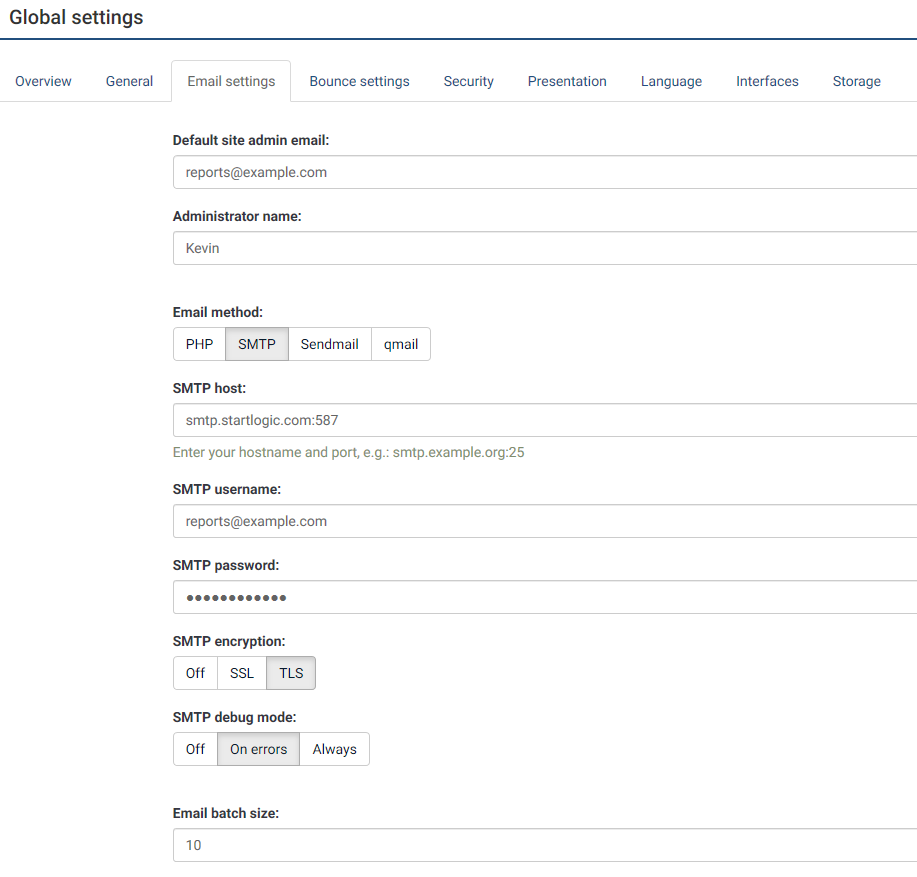
Task: Open the Storage tab
Action: 856,82
